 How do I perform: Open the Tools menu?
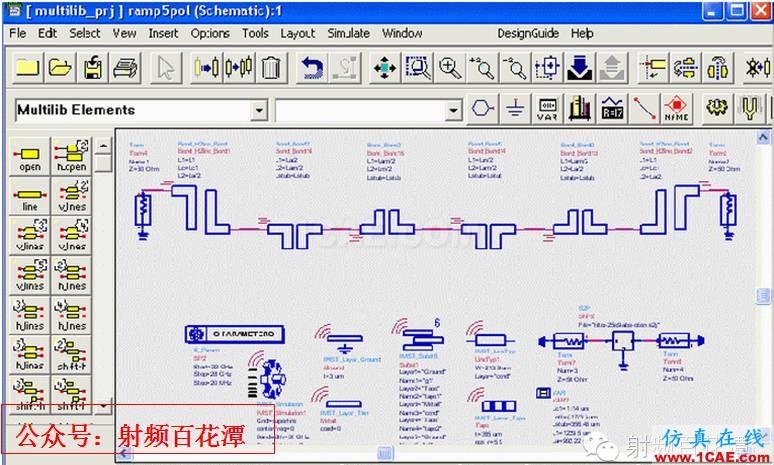coord(255,33)
